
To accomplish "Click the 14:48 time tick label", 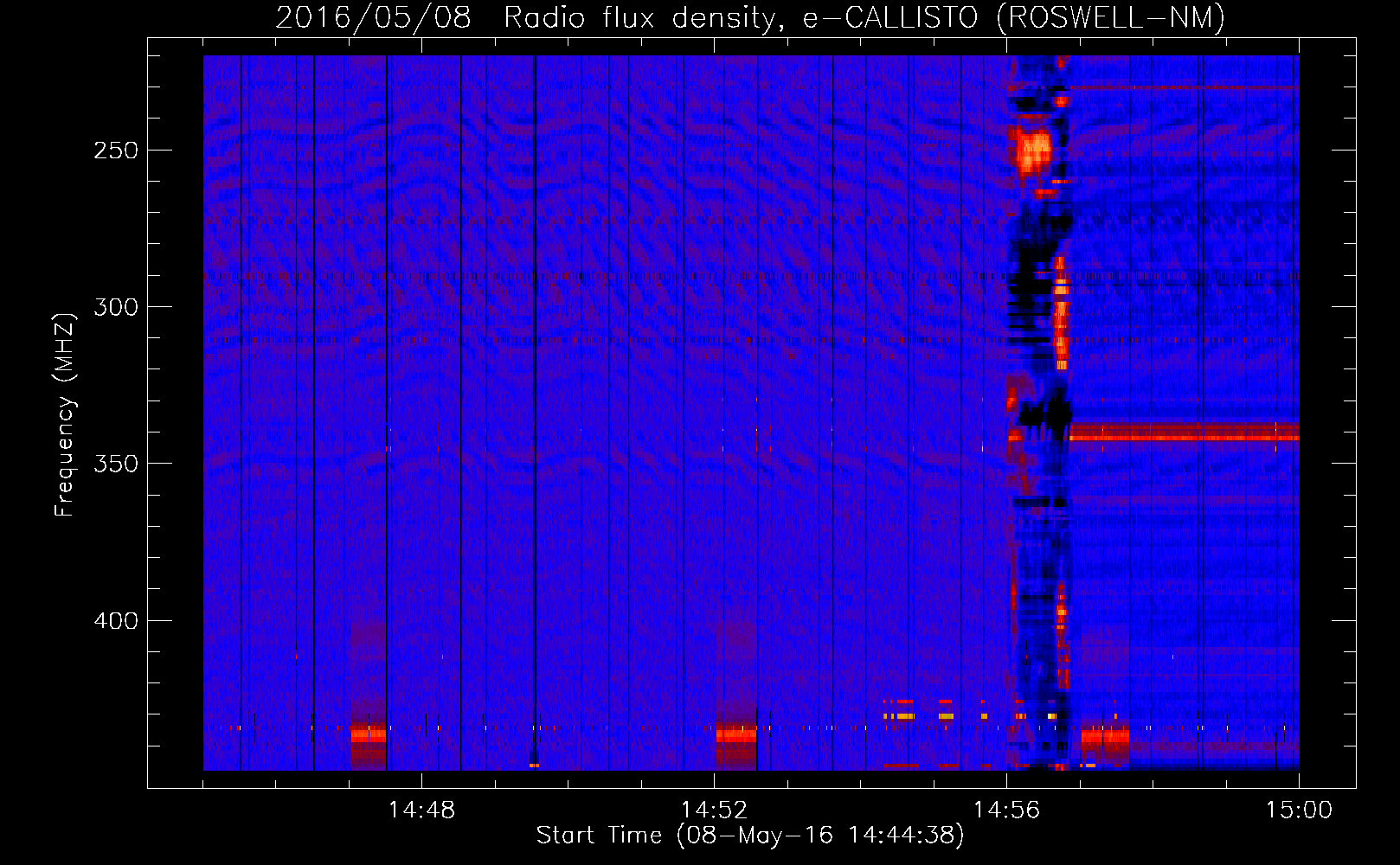I will [421, 811].
